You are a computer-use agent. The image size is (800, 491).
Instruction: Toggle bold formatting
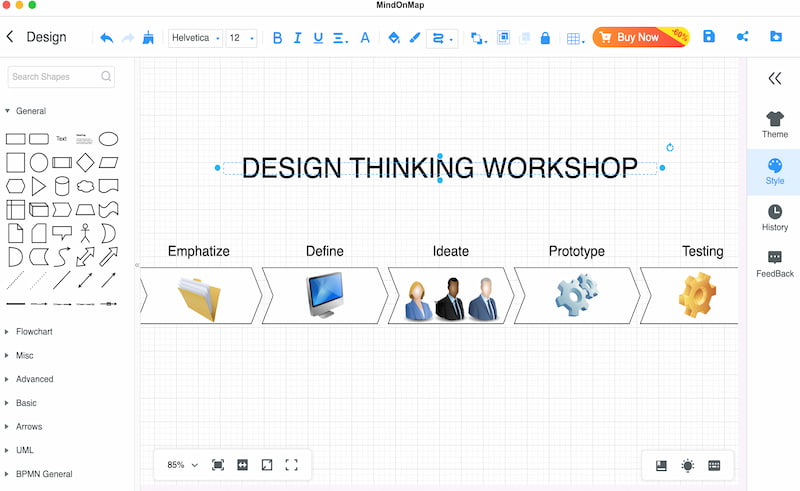click(x=277, y=38)
